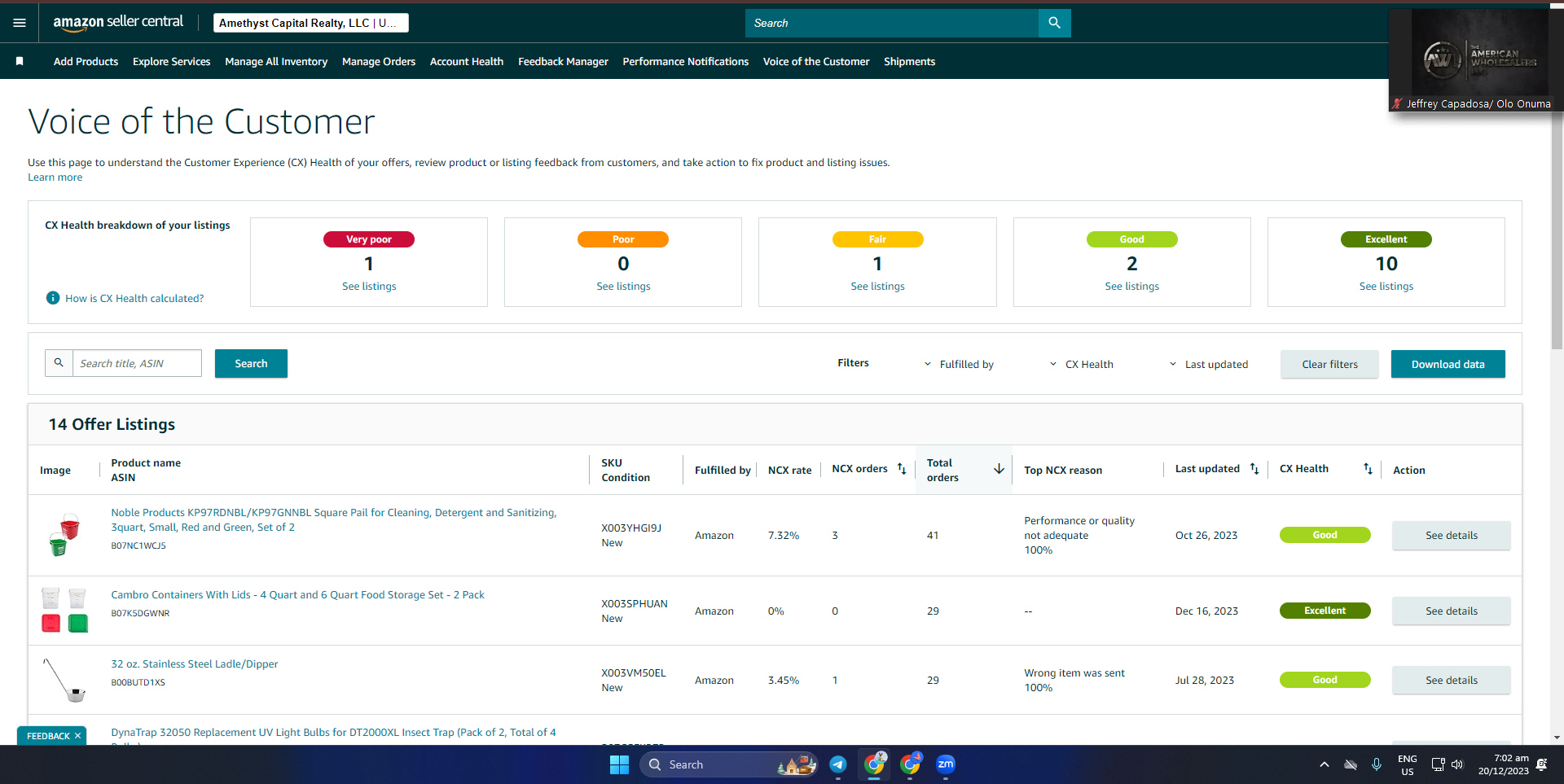Screen dimensions: 1564x784
Task: Click the top Seller Central search field
Action: point(892,23)
